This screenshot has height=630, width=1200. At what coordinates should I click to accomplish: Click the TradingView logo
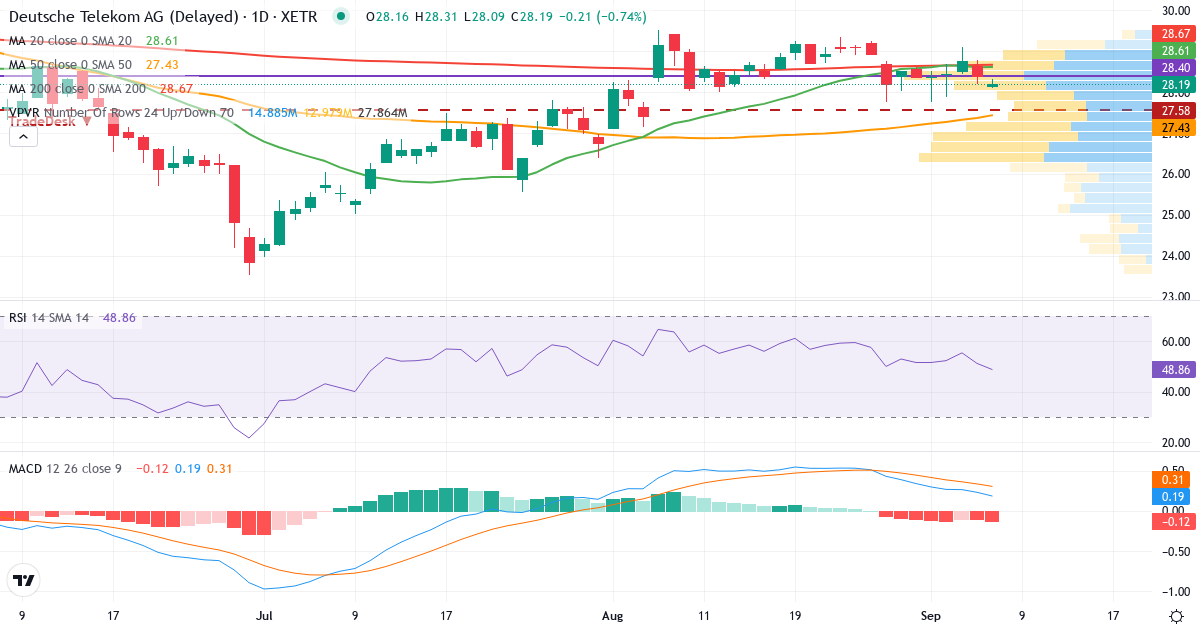point(23,580)
